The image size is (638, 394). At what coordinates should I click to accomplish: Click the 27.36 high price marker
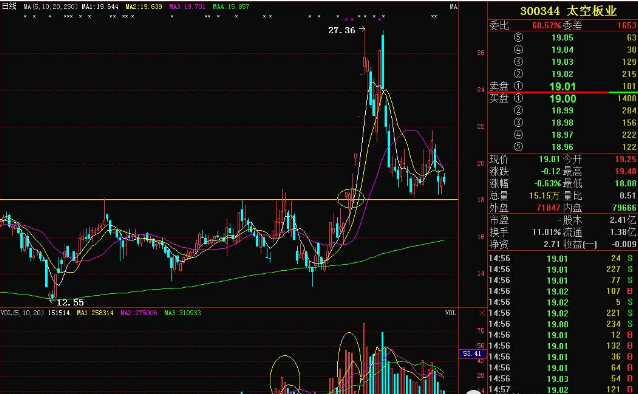pyautogui.click(x=342, y=30)
